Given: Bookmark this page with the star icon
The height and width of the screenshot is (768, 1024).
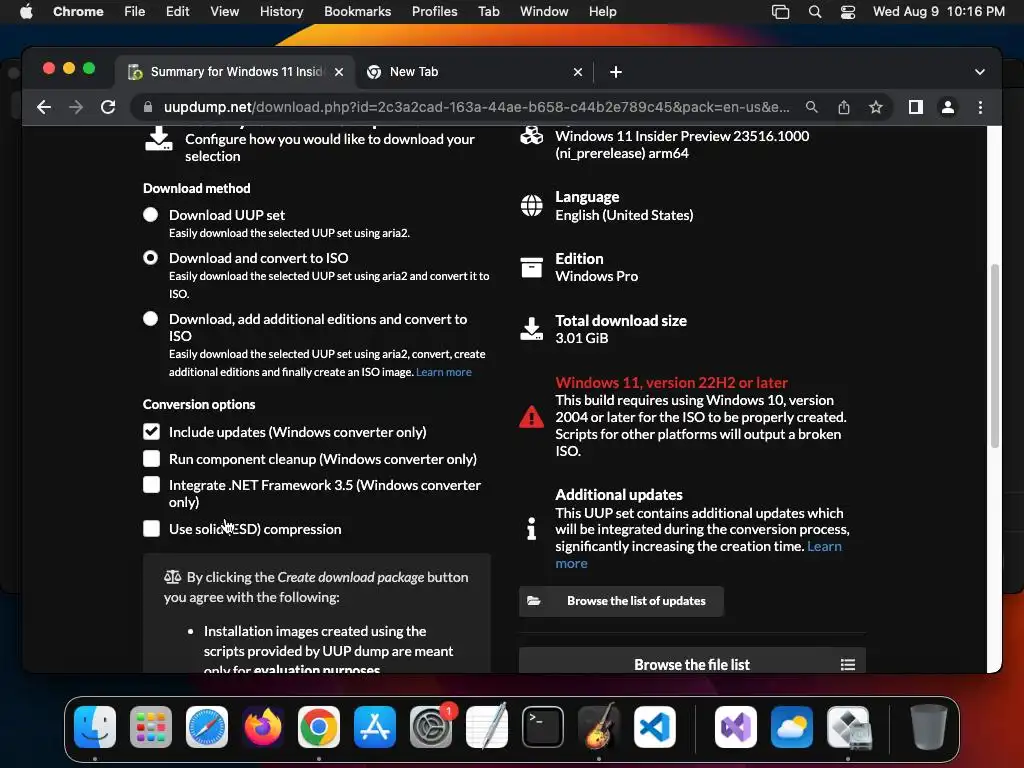Looking at the screenshot, I should [876, 107].
